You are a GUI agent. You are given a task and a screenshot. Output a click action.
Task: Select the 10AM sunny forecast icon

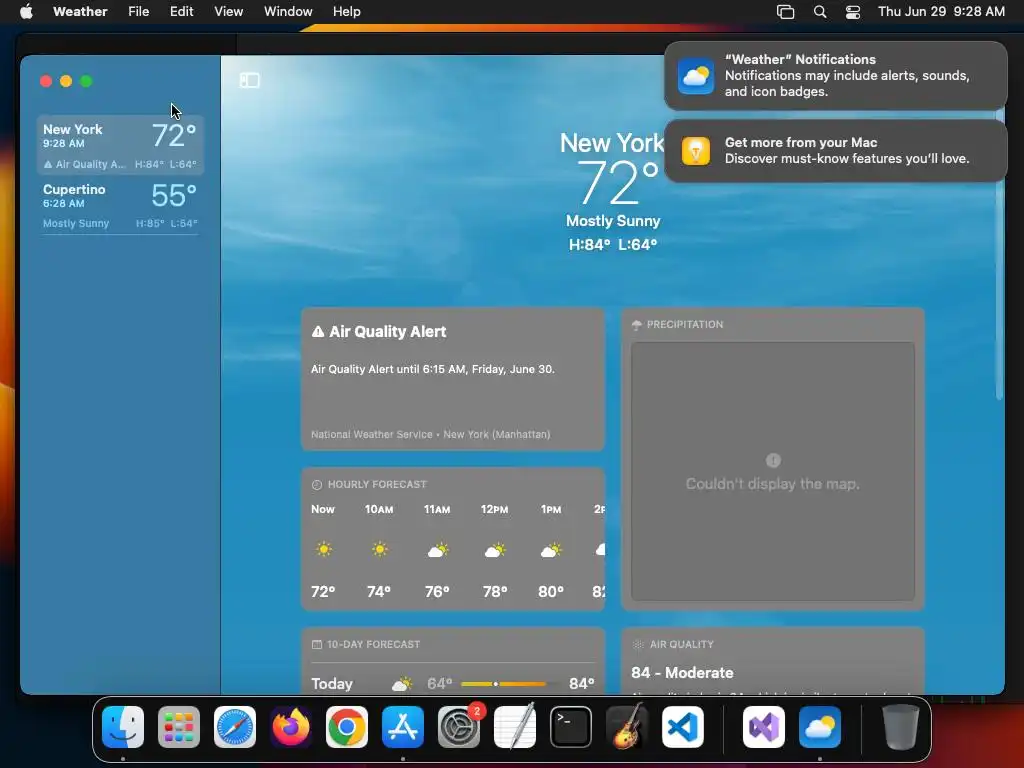379,549
